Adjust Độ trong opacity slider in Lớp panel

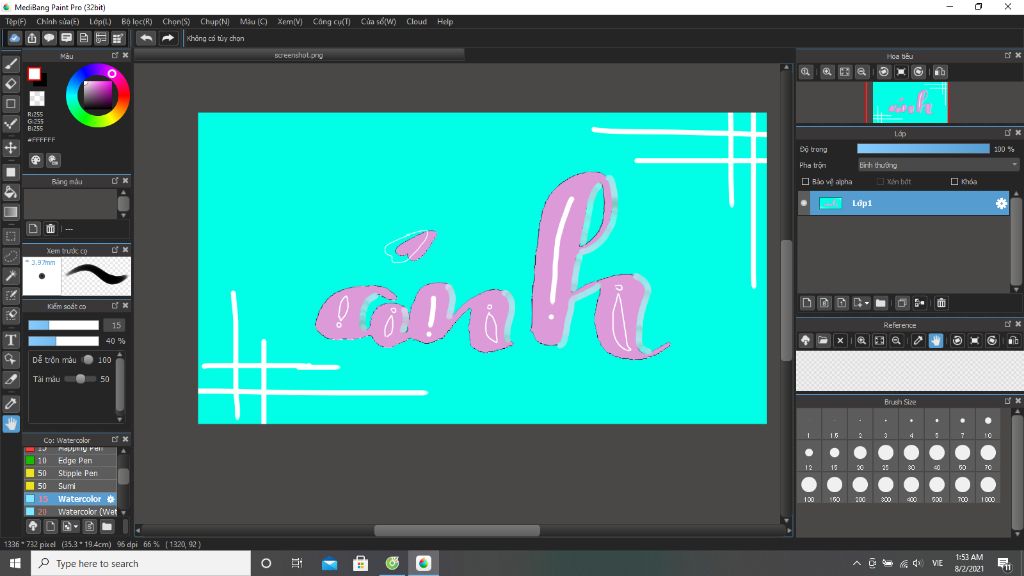tap(923, 149)
